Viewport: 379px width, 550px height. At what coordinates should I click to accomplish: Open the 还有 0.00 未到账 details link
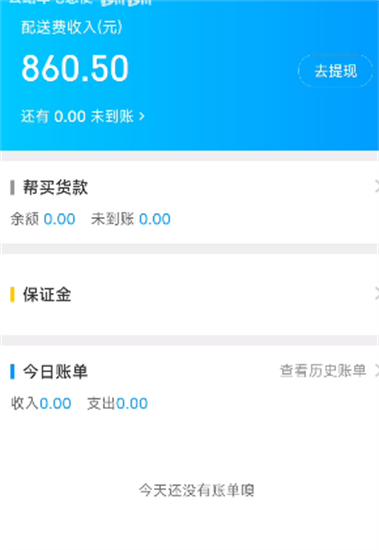(82, 116)
